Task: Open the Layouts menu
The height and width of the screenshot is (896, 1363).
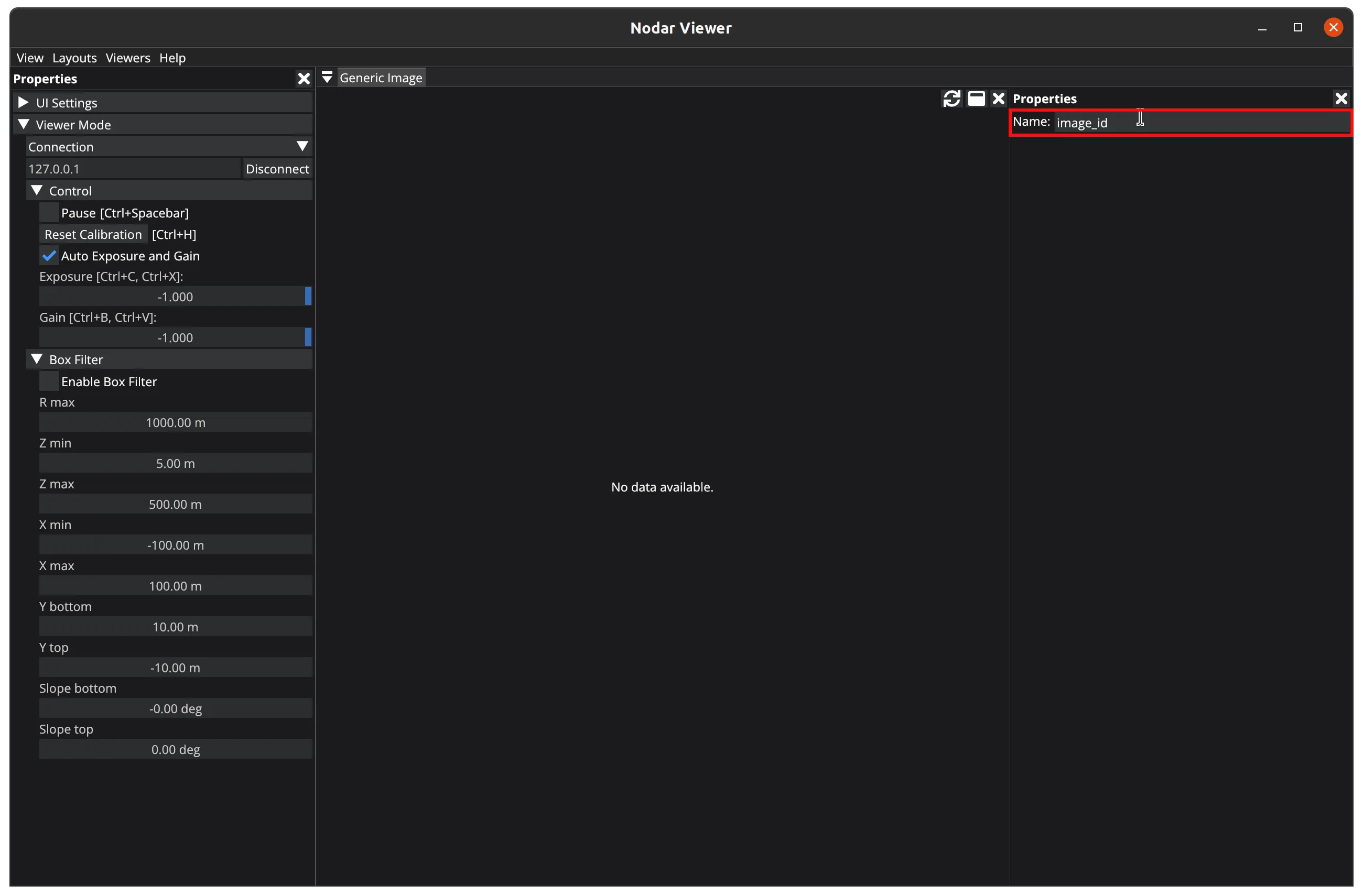Action: click(x=74, y=58)
